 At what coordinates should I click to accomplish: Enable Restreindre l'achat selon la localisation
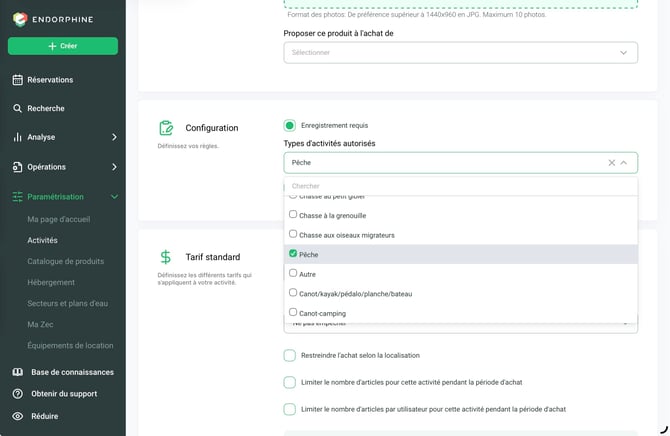pos(289,355)
